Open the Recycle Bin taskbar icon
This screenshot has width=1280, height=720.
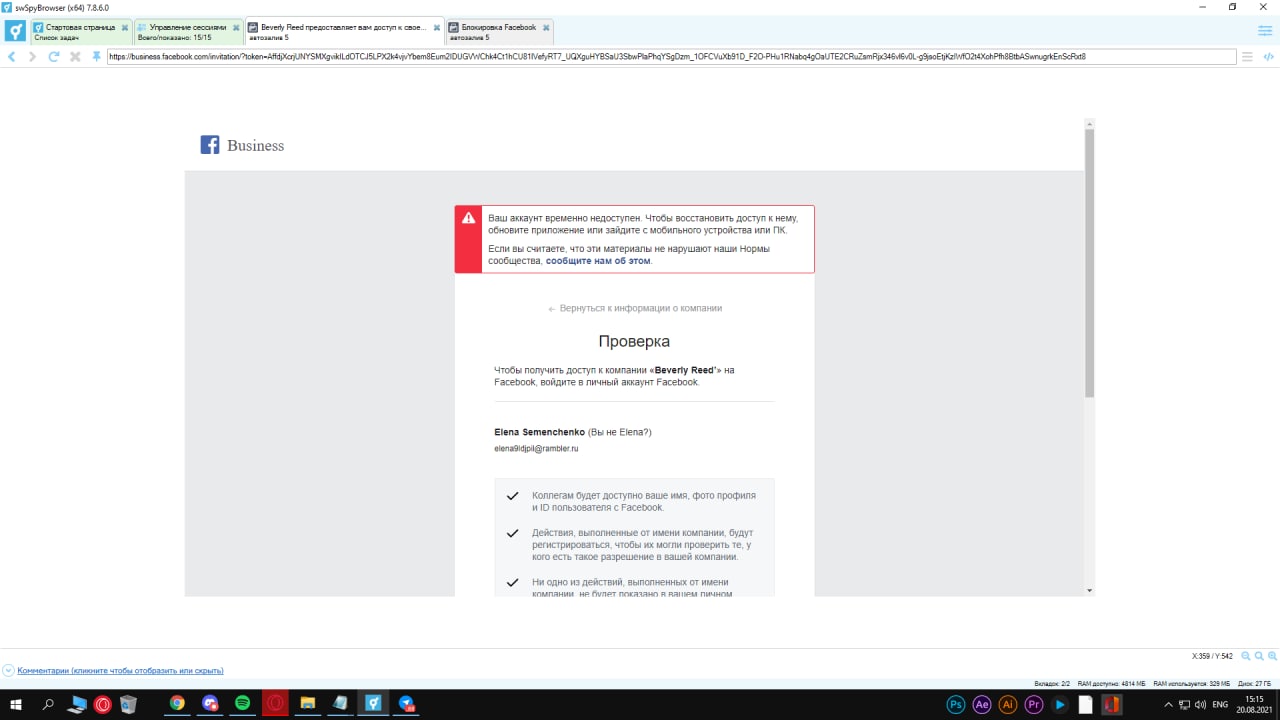point(128,704)
